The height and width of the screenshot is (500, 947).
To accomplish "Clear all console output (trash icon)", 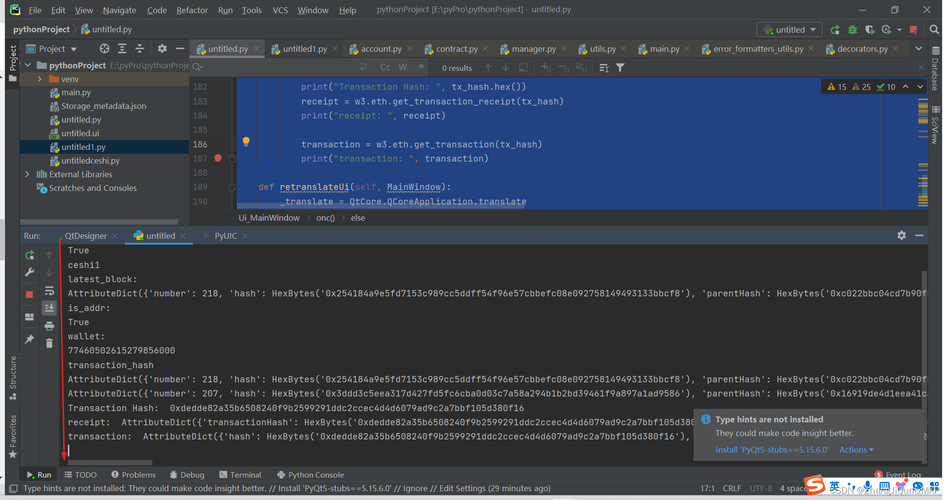I will coord(50,344).
